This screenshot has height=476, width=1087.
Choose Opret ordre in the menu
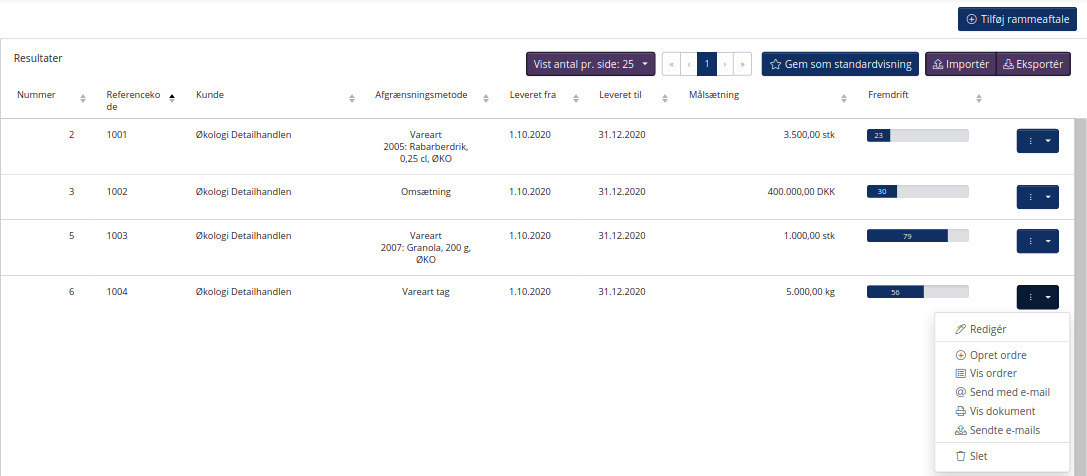pos(997,355)
